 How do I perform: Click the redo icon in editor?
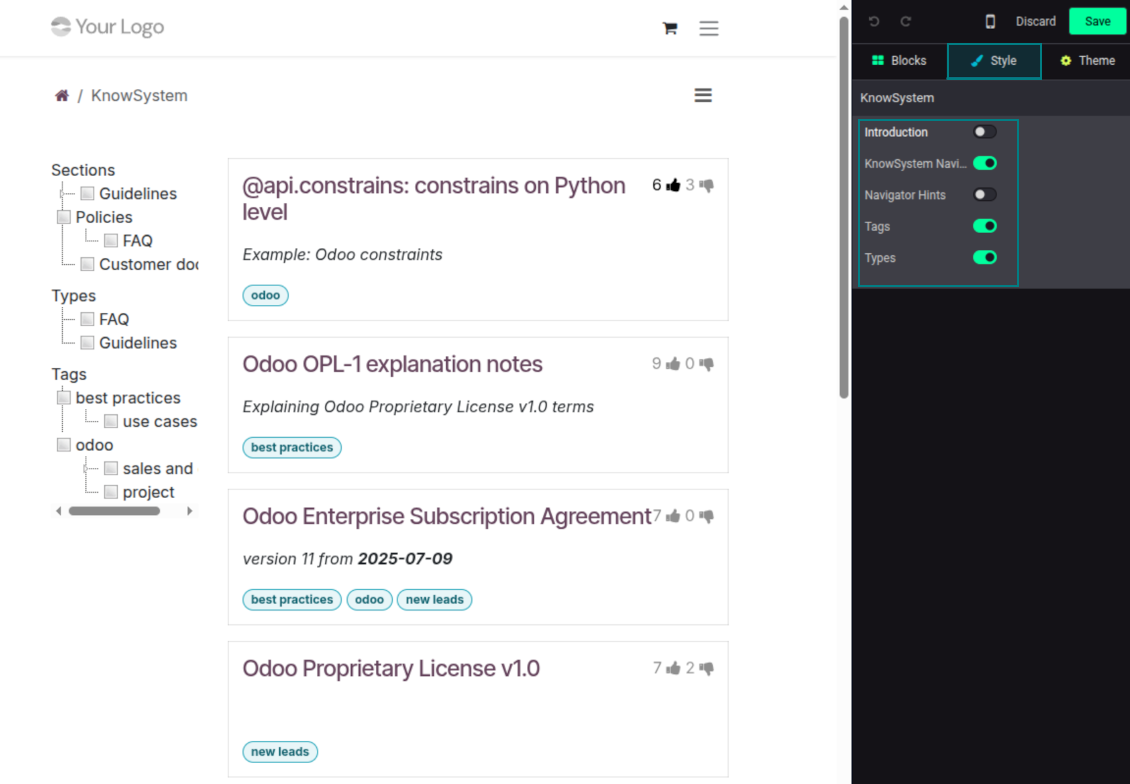pyautogui.click(x=906, y=22)
